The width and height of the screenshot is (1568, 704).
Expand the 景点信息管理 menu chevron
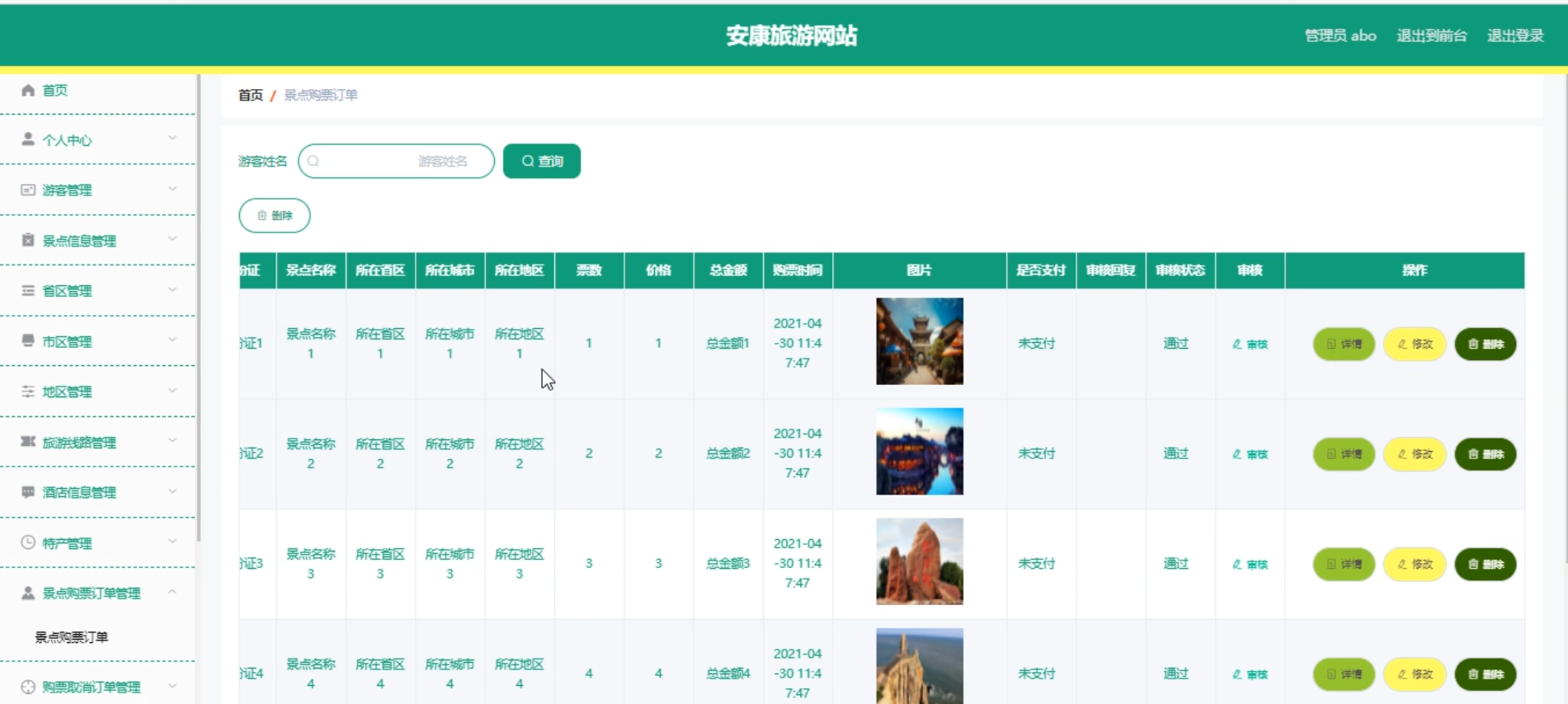tap(172, 239)
